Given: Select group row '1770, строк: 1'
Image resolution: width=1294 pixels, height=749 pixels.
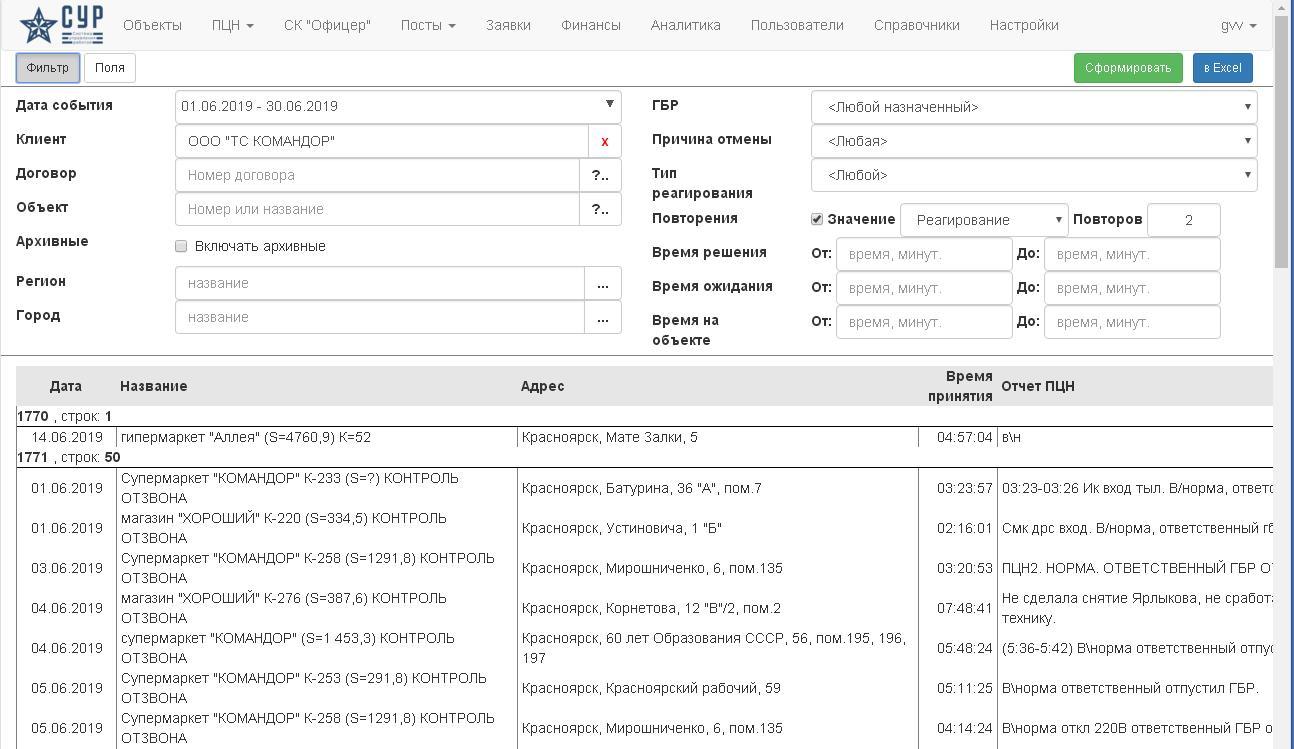Looking at the screenshot, I should pos(644,416).
